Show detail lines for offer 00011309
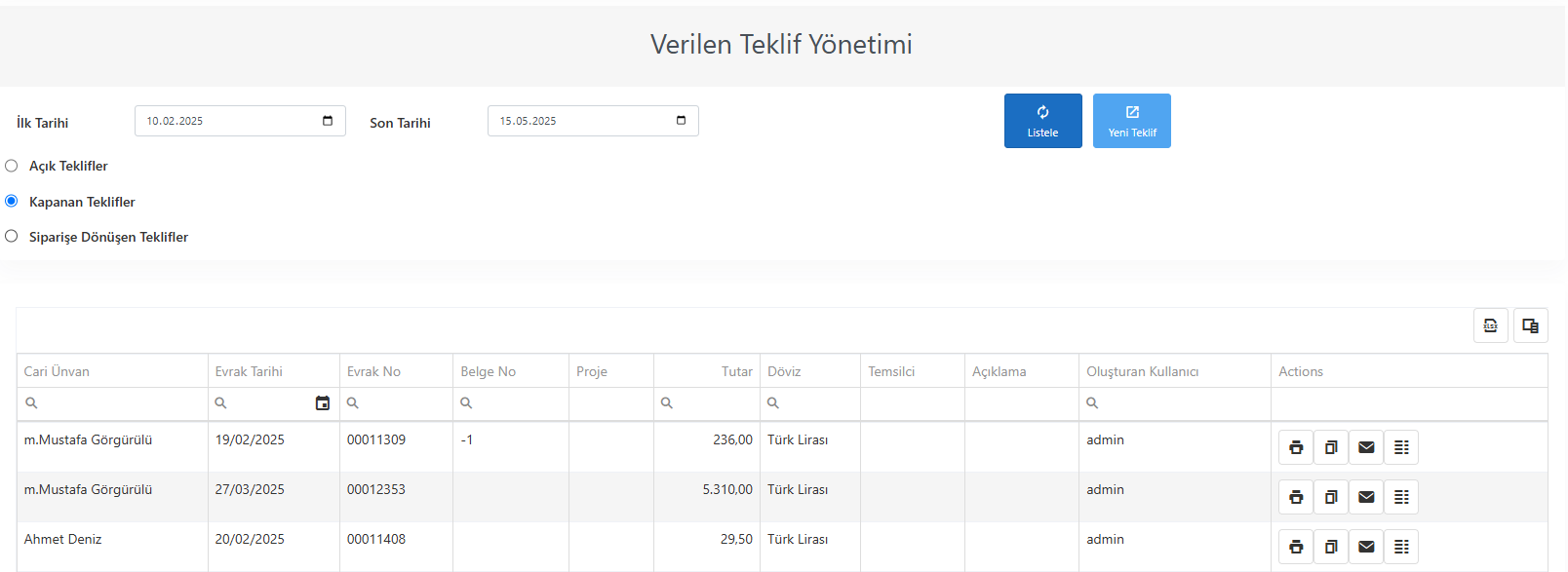This screenshot has height=572, width=1568. click(1401, 447)
